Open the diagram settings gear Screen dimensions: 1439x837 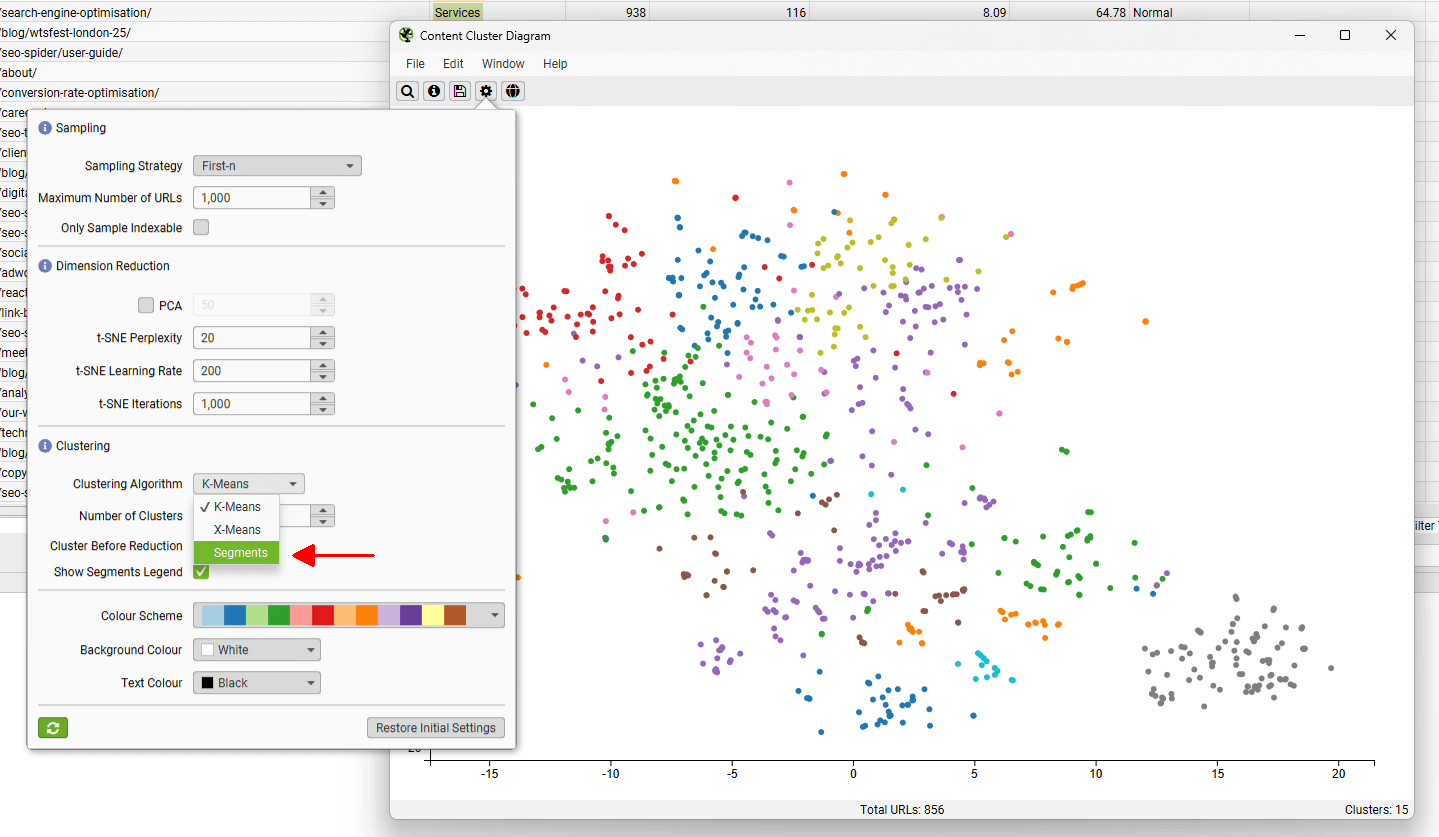click(x=485, y=91)
